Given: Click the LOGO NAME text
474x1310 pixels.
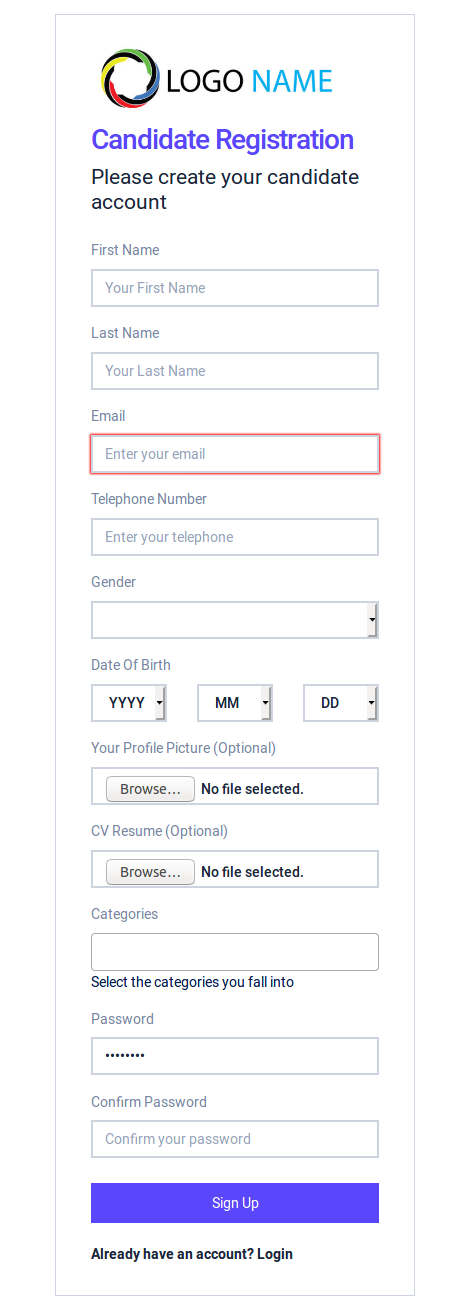Looking at the screenshot, I should pyautogui.click(x=250, y=81).
